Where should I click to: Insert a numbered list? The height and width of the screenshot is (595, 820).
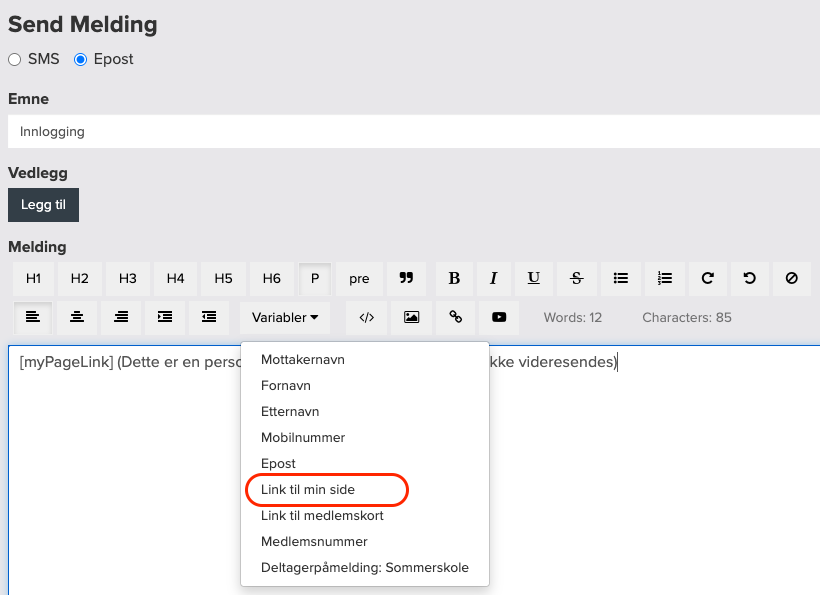coord(665,279)
